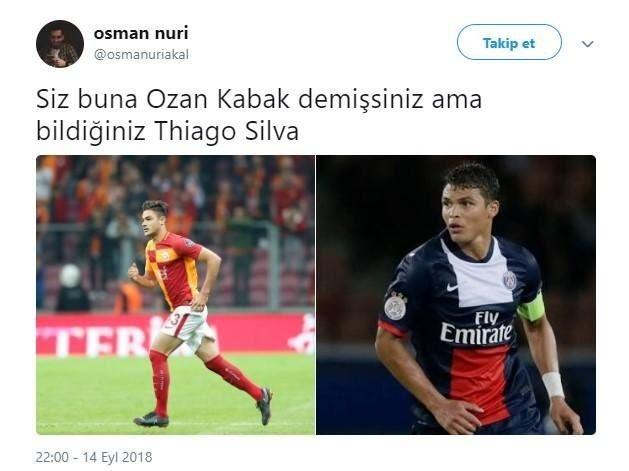Screen dimensions: 629x471
Task: Click the pink advertising board behind player
Action: [175, 334]
